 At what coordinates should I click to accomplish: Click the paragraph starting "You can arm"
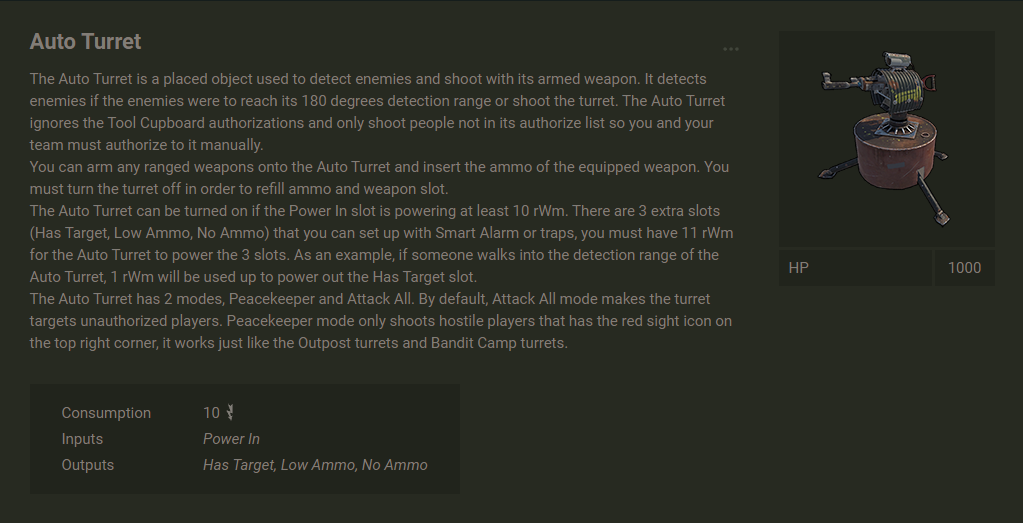(379, 177)
